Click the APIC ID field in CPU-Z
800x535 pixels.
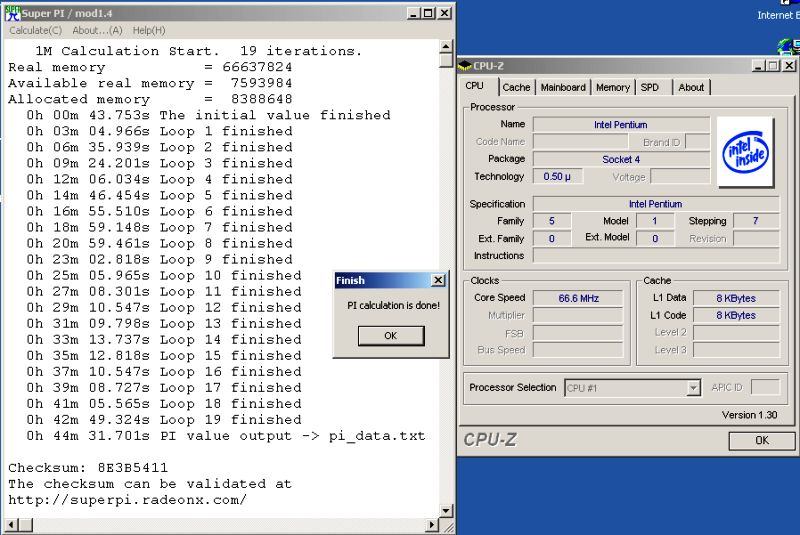coord(765,387)
